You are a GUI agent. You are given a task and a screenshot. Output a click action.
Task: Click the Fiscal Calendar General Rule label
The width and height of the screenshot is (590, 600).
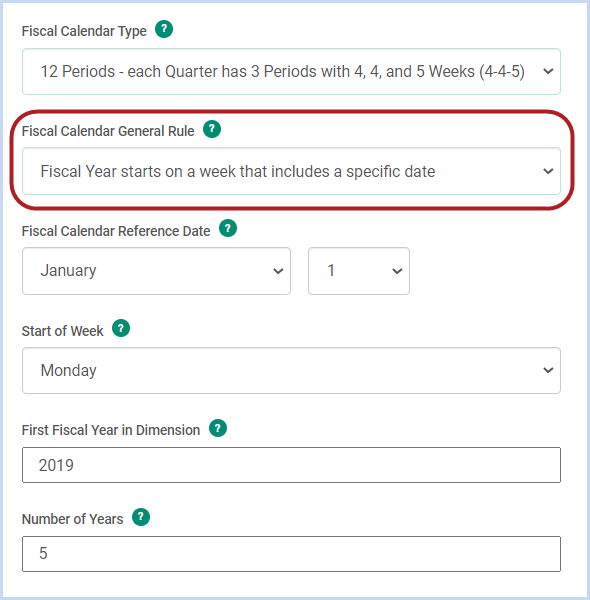108,131
